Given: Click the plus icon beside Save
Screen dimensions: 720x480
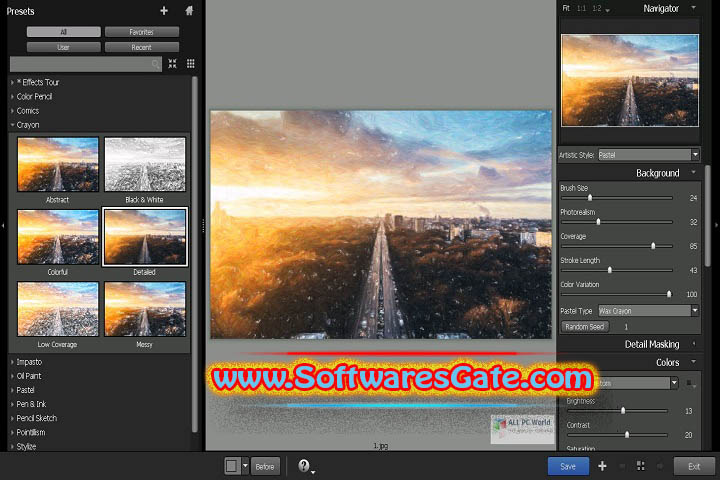Looking at the screenshot, I should point(602,466).
